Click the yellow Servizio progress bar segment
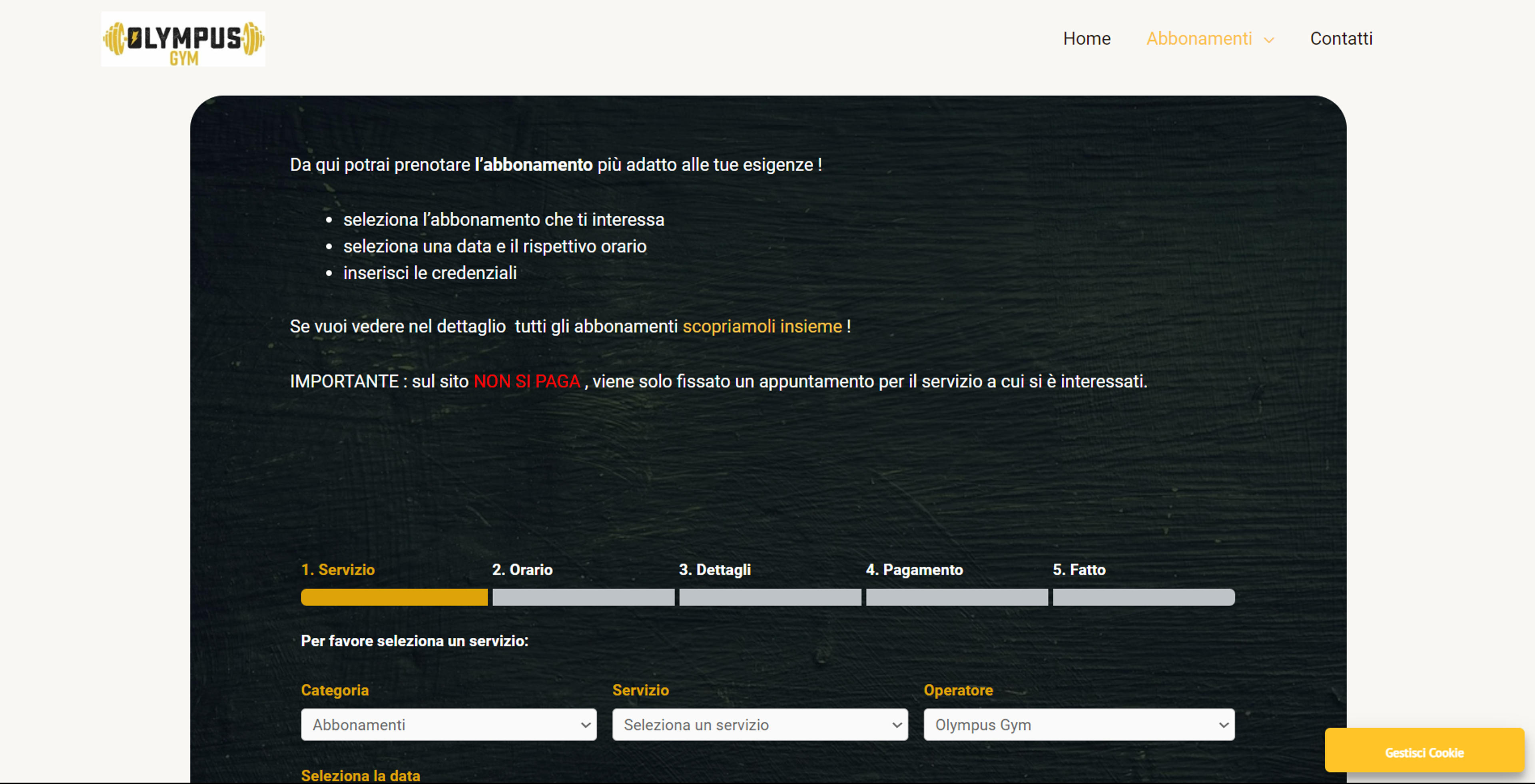The width and height of the screenshot is (1535, 784). 395,597
